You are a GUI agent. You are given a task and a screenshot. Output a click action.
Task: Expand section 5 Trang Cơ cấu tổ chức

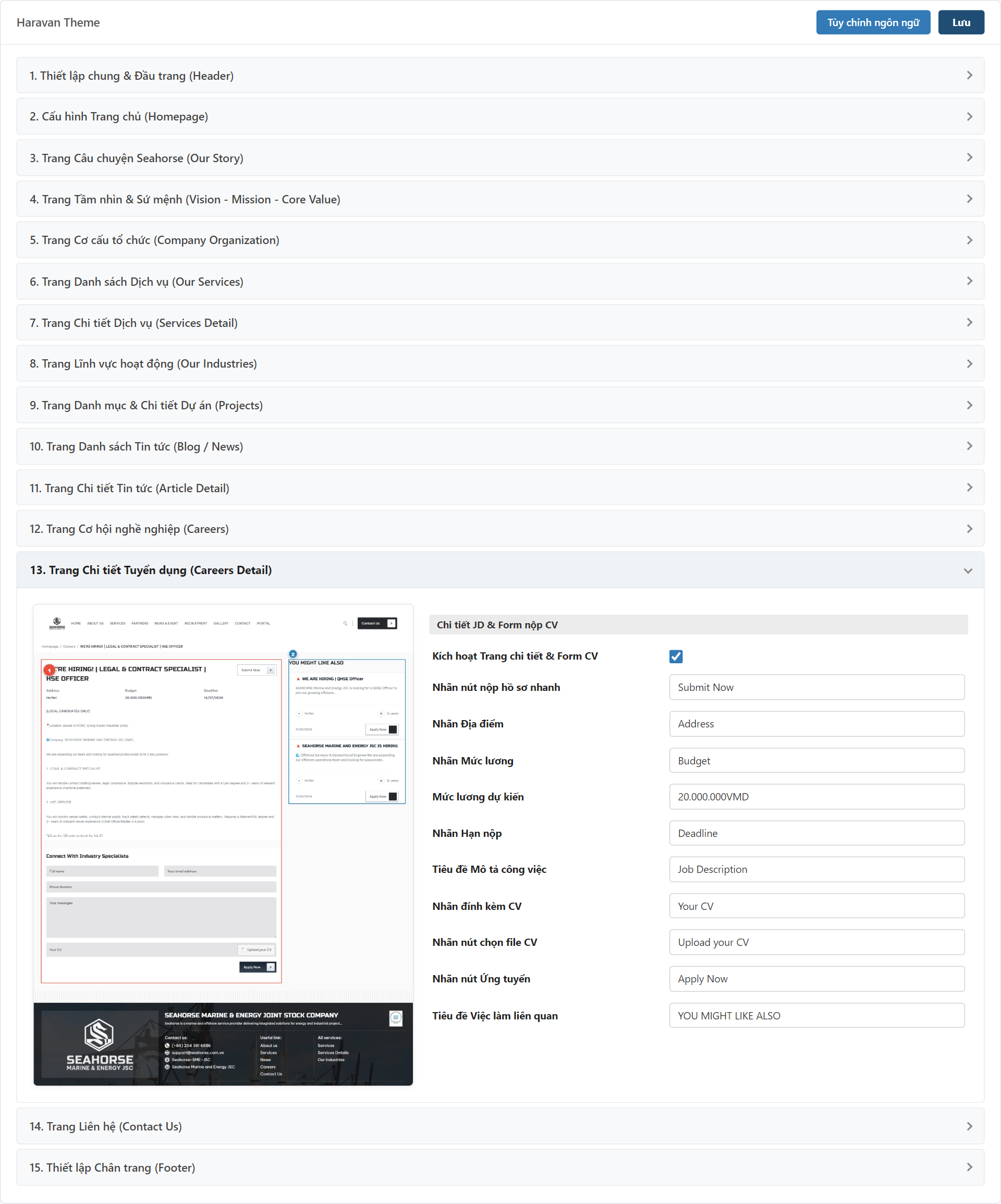pos(500,240)
